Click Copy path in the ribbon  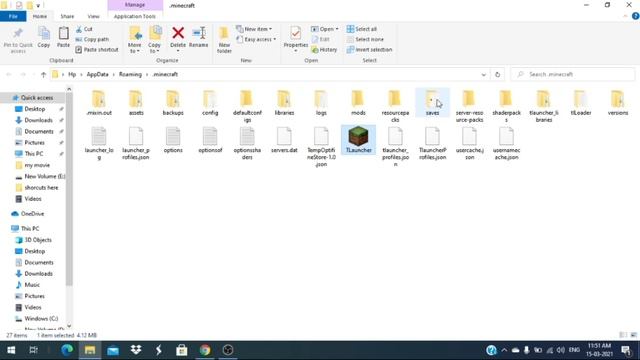tap(92, 39)
